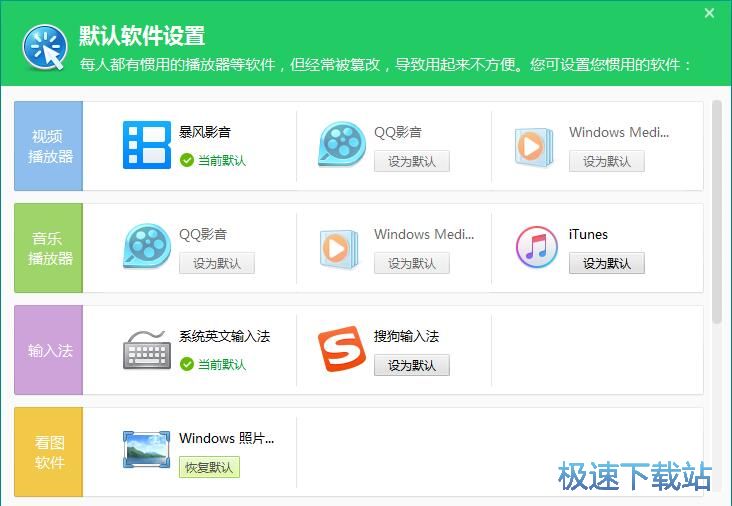732x506 pixels.
Task: Select the 音乐播放器 category label
Action: click(49, 248)
